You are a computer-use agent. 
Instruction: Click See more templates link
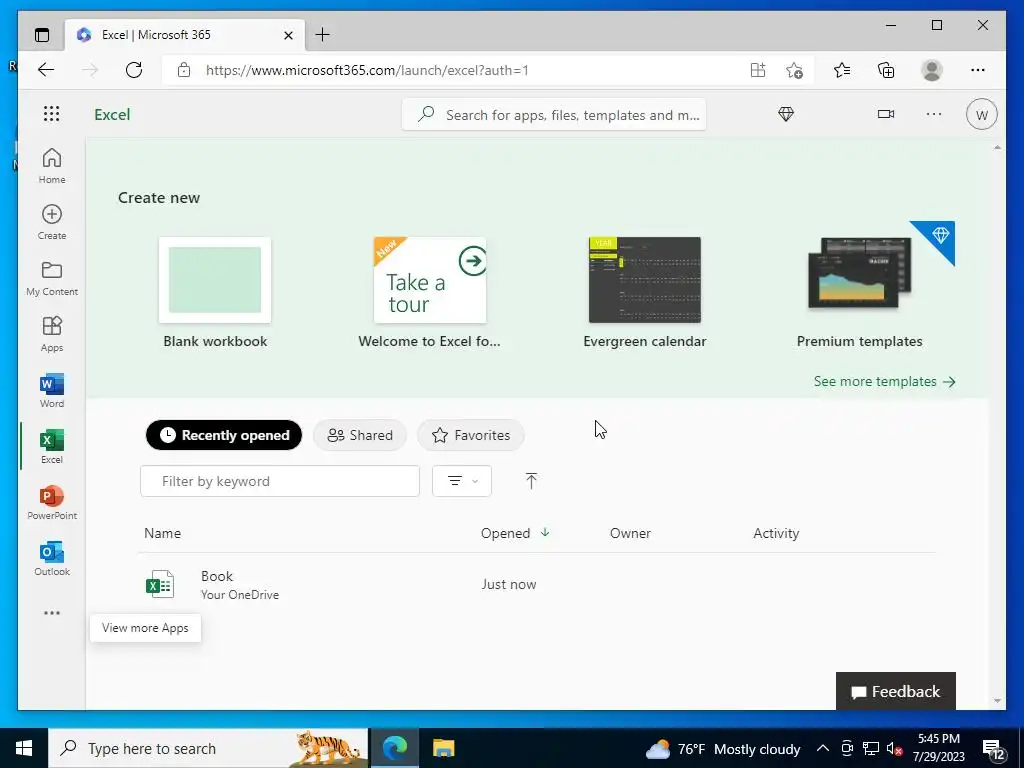coord(884,381)
